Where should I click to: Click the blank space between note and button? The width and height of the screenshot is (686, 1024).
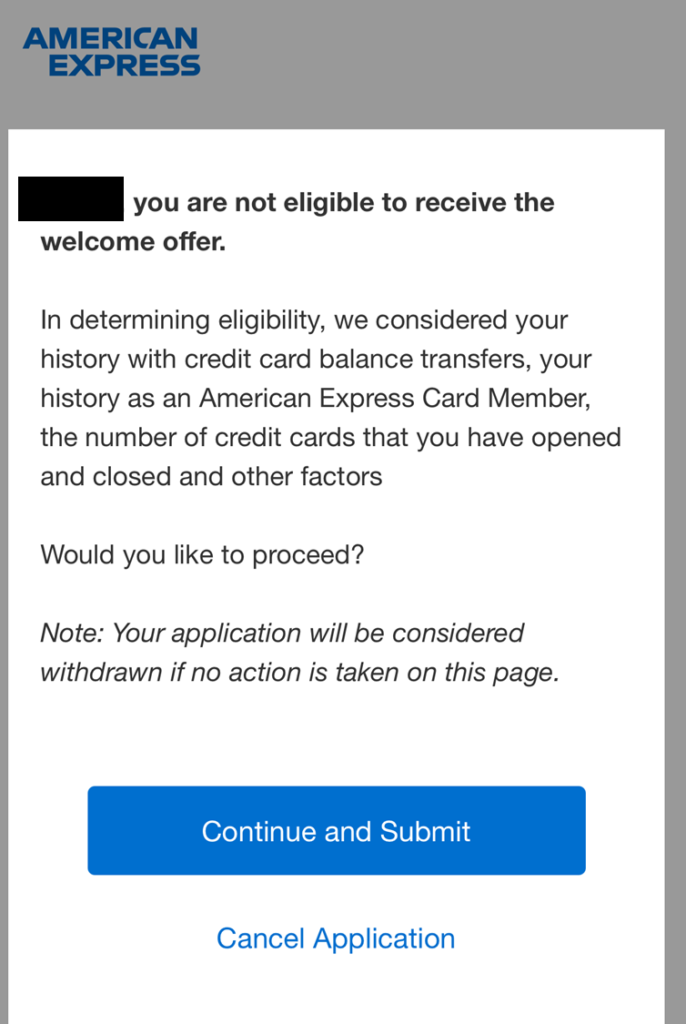[336, 735]
